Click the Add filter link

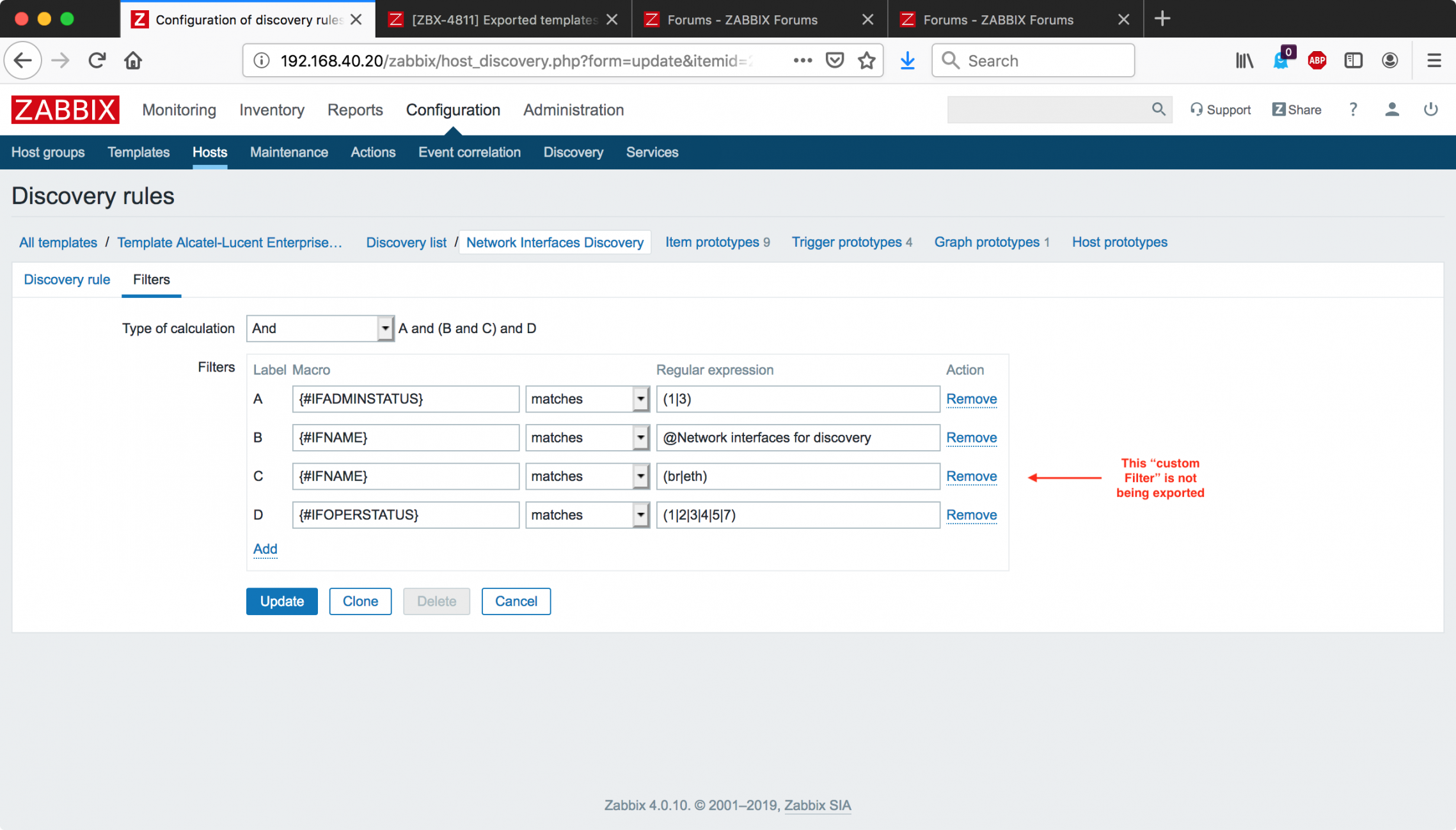[x=265, y=549]
